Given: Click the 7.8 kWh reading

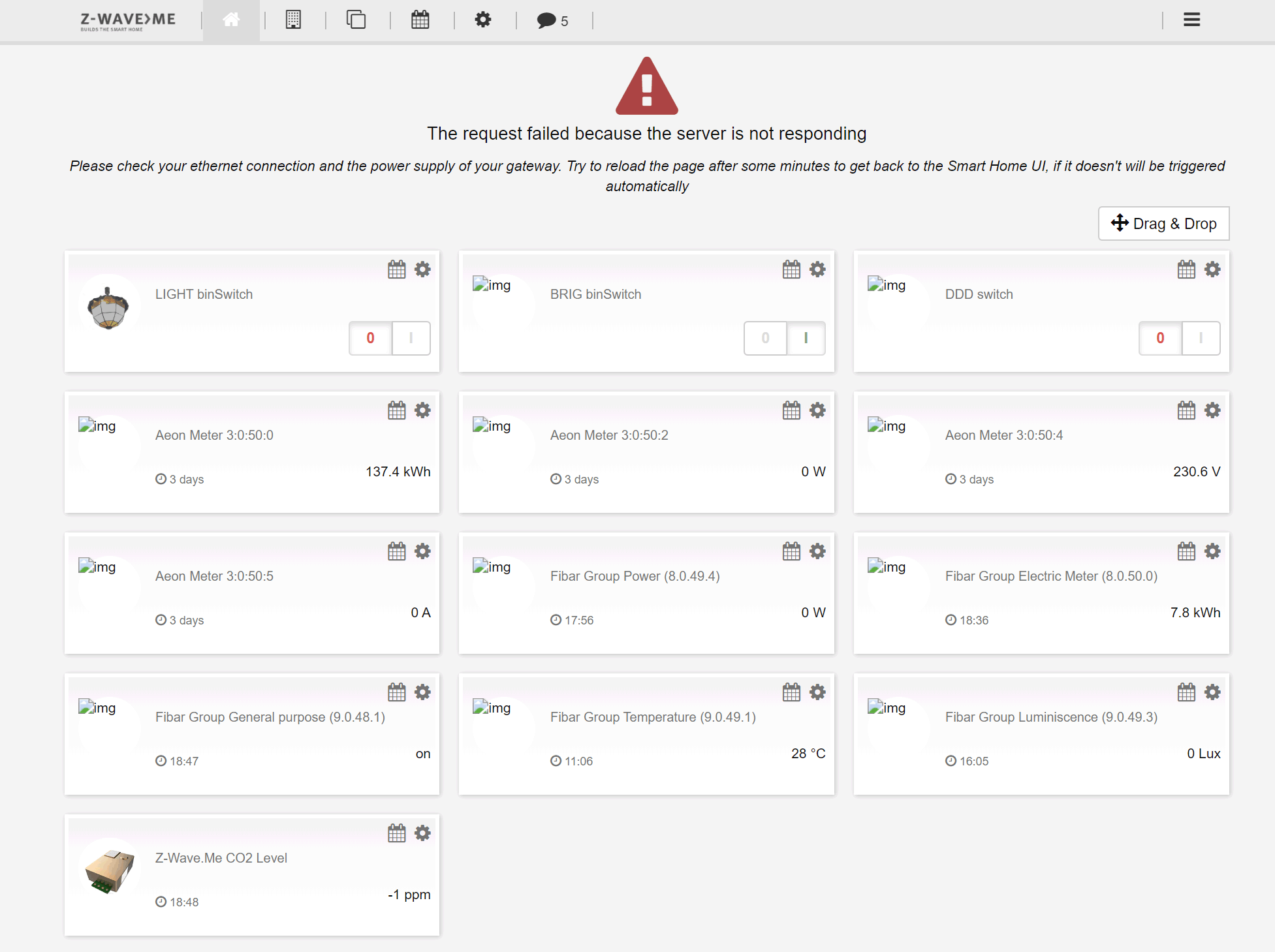Looking at the screenshot, I should coord(1195,613).
